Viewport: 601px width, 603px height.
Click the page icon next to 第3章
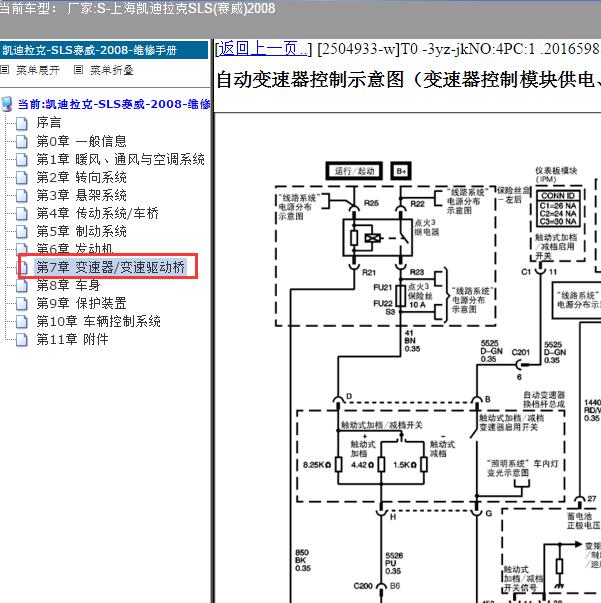click(22, 196)
